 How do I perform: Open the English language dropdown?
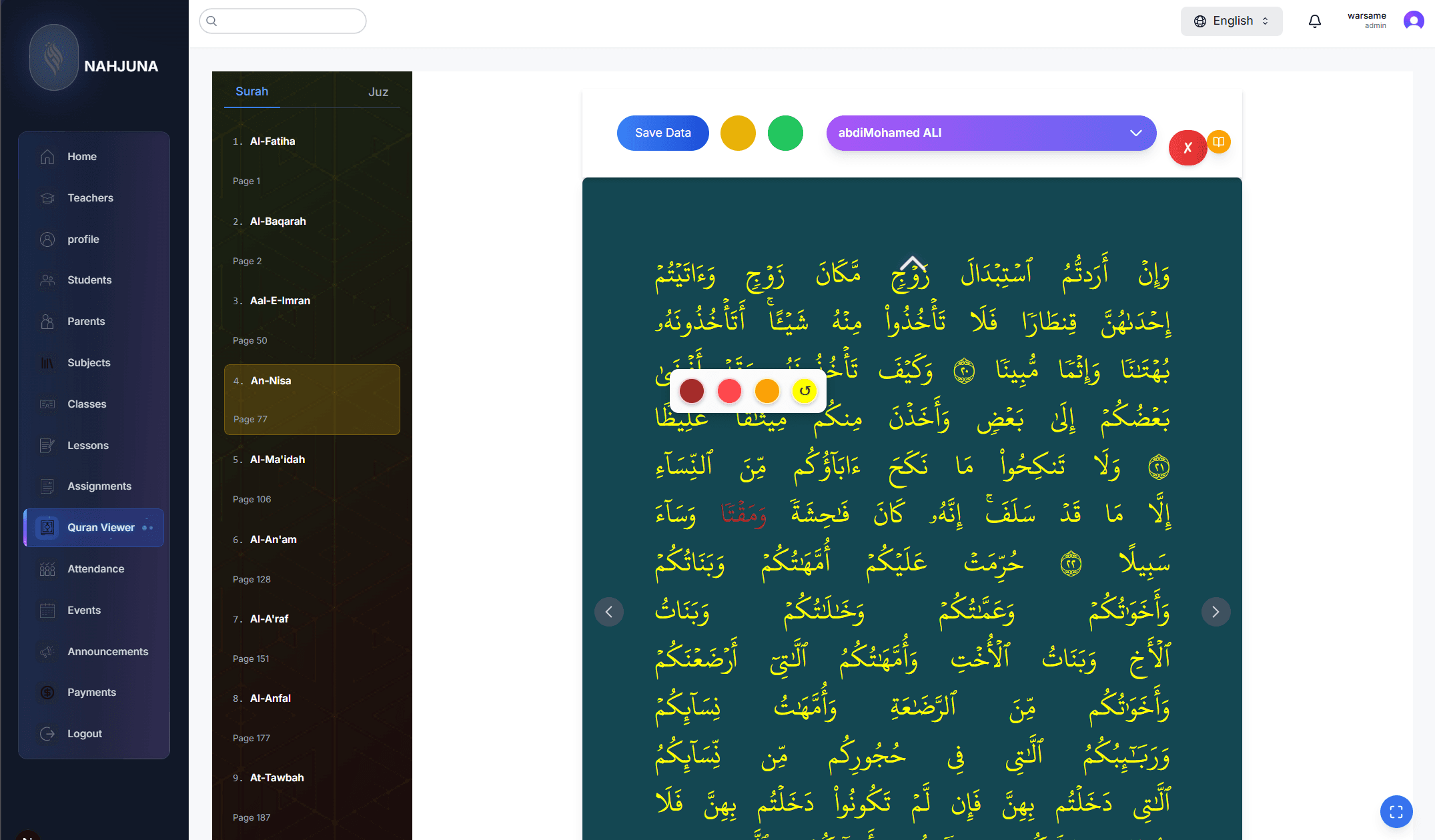click(1232, 21)
